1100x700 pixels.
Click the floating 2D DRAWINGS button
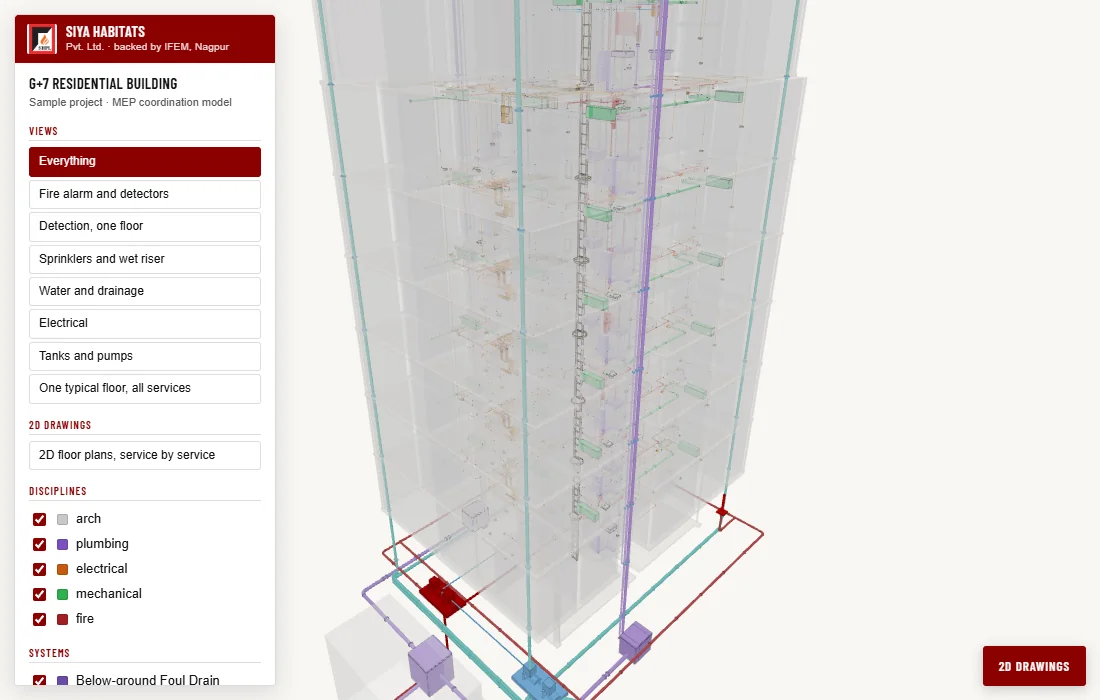[1034, 666]
